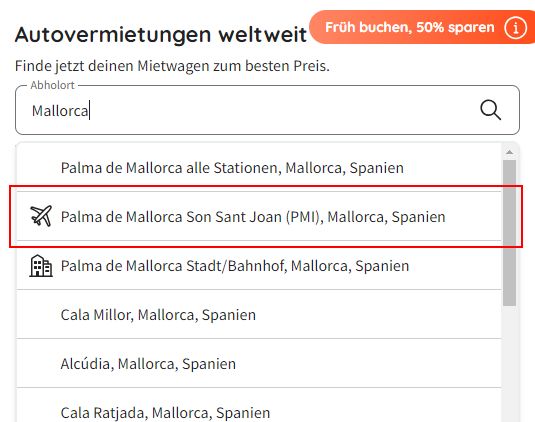Pick Palma de Mallorca Stadt/Bahnhof suggestion
This screenshot has width=535, height=422.
tap(259, 265)
